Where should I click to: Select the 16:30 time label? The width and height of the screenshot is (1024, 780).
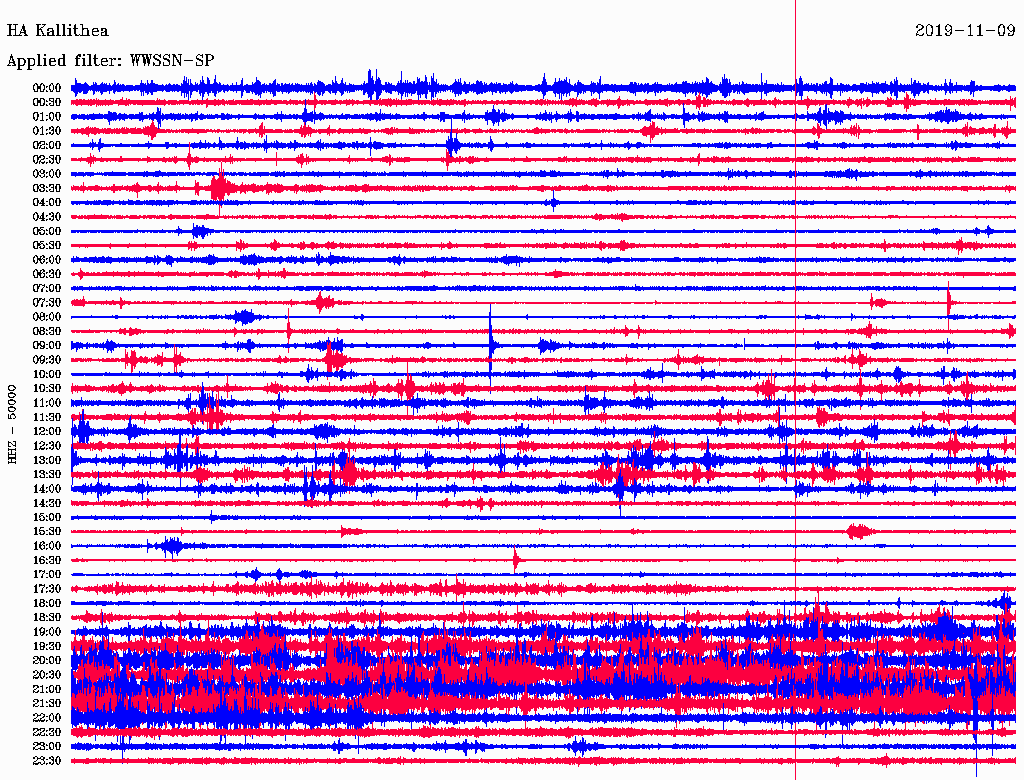tap(47, 561)
